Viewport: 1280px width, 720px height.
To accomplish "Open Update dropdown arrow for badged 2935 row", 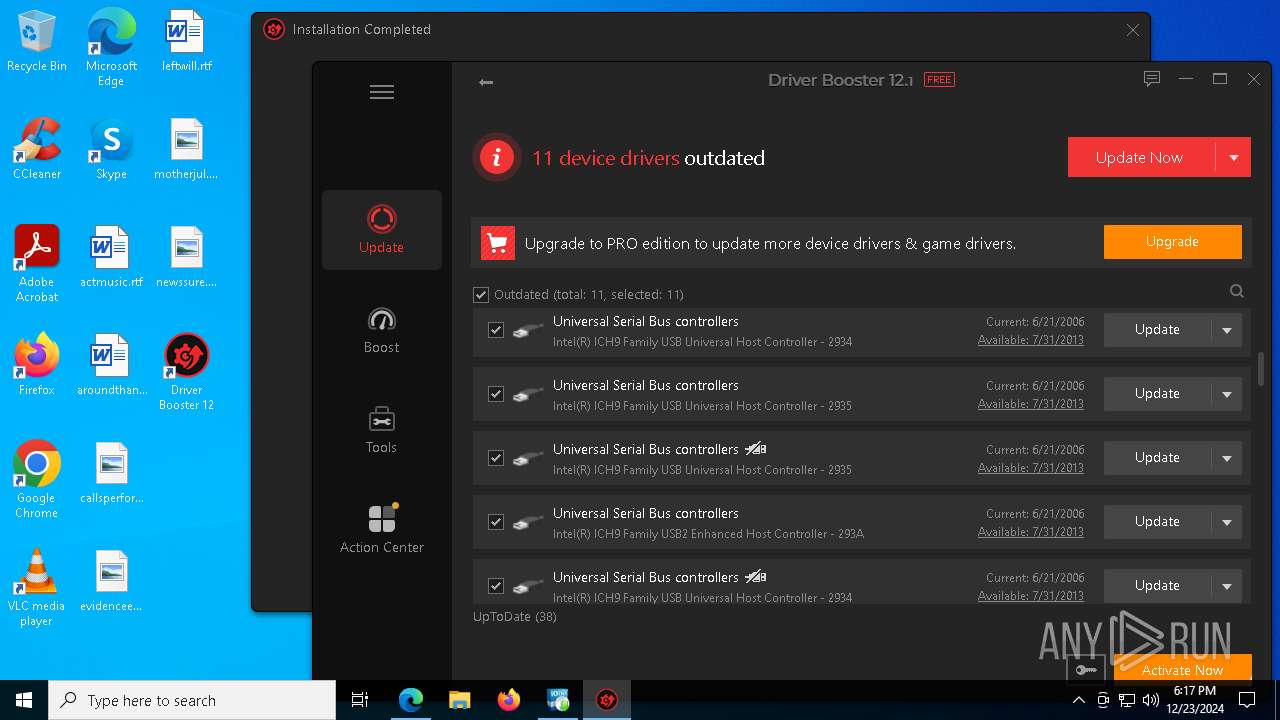I will point(1227,458).
